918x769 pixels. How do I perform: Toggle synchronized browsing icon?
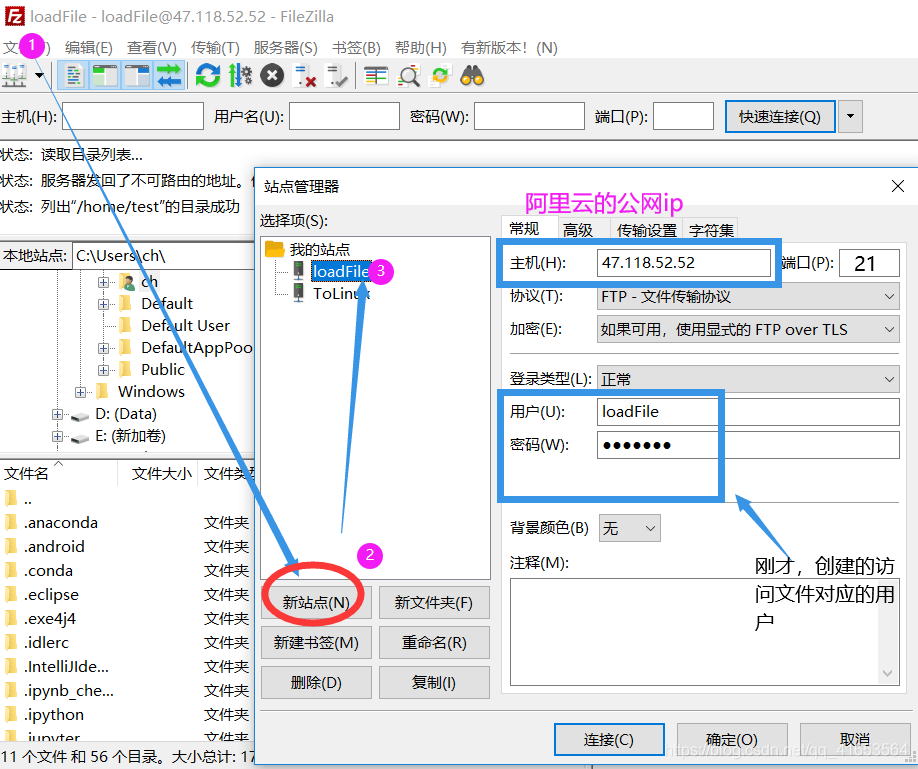tap(440, 76)
